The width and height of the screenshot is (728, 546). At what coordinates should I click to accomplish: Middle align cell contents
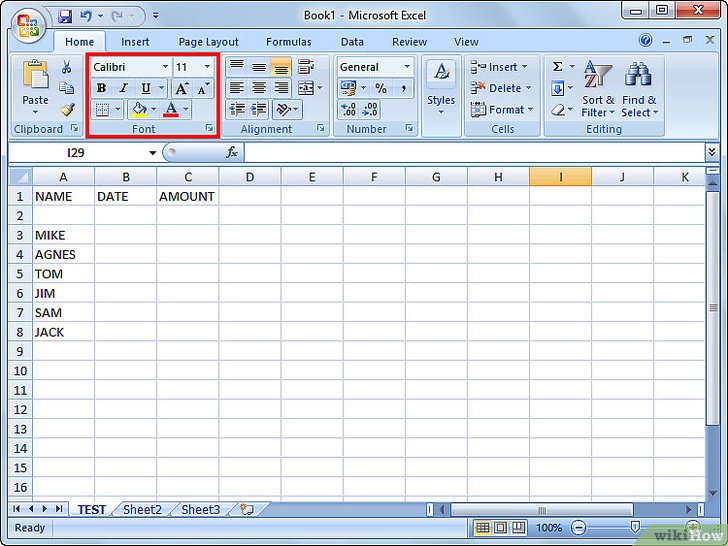[259, 66]
